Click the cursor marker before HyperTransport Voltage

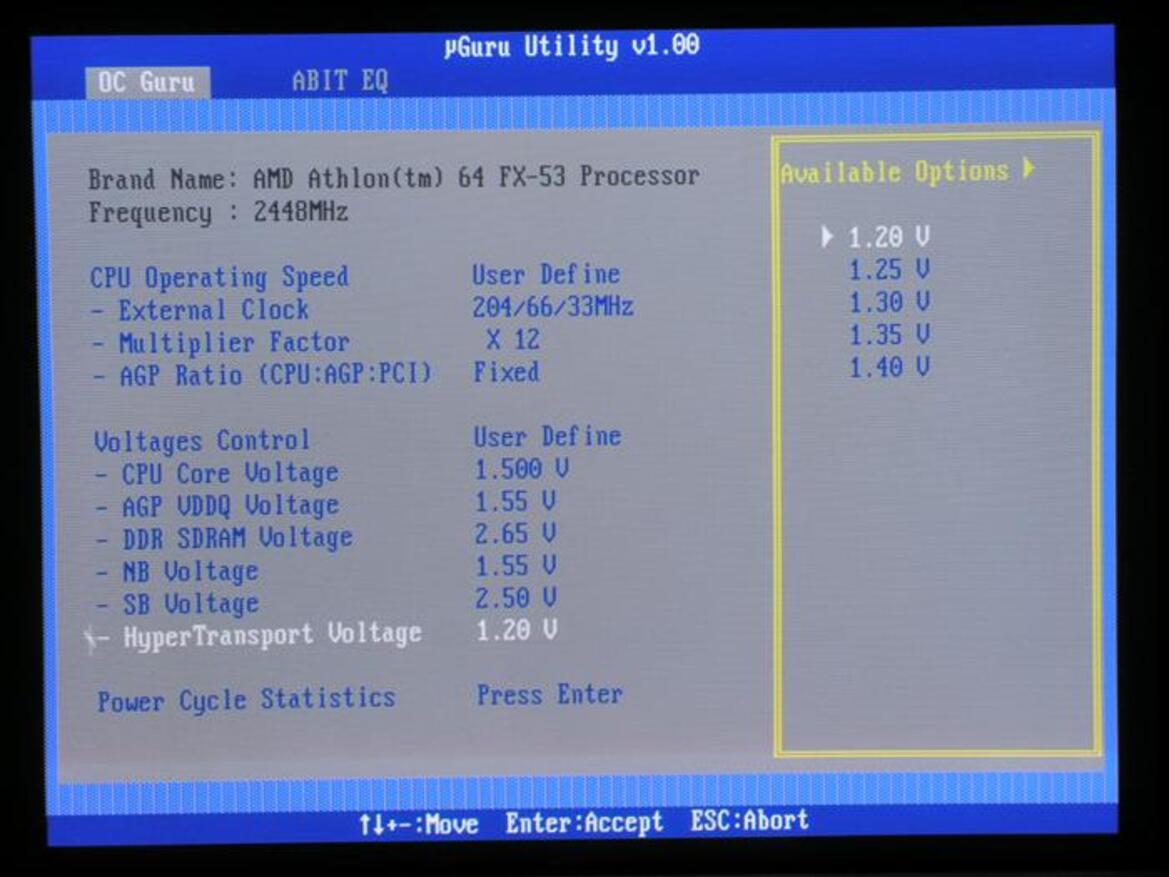point(91,638)
